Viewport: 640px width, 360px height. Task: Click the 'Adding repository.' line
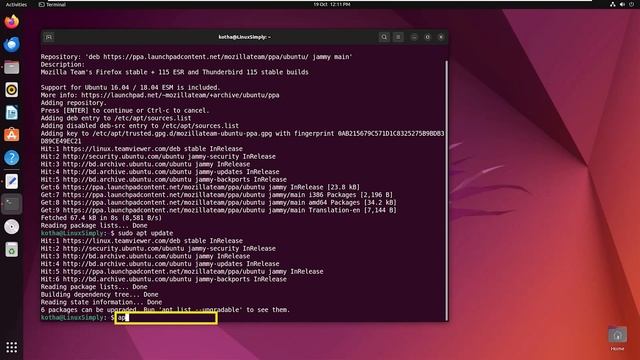(73, 103)
